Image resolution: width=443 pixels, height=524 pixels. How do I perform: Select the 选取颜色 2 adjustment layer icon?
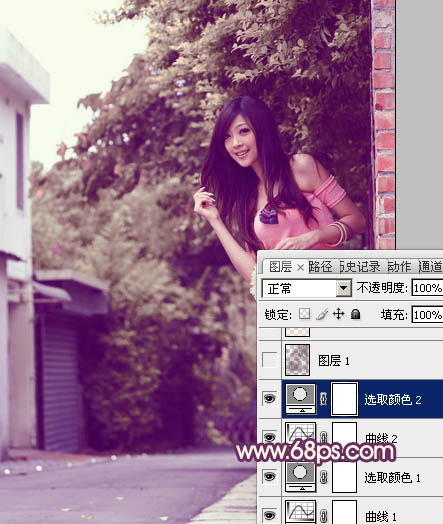point(301,399)
